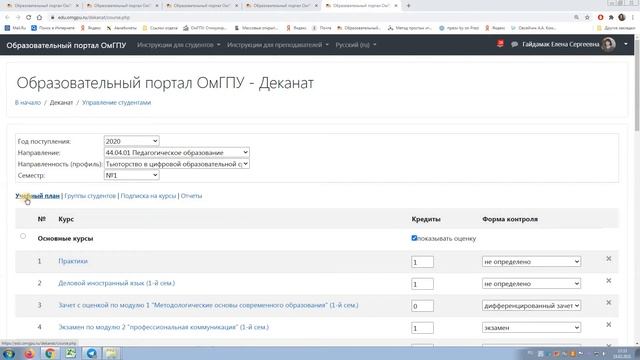Click user avatar of Гайдамак Елена Сергеевна

pyautogui.click(x=609, y=44)
